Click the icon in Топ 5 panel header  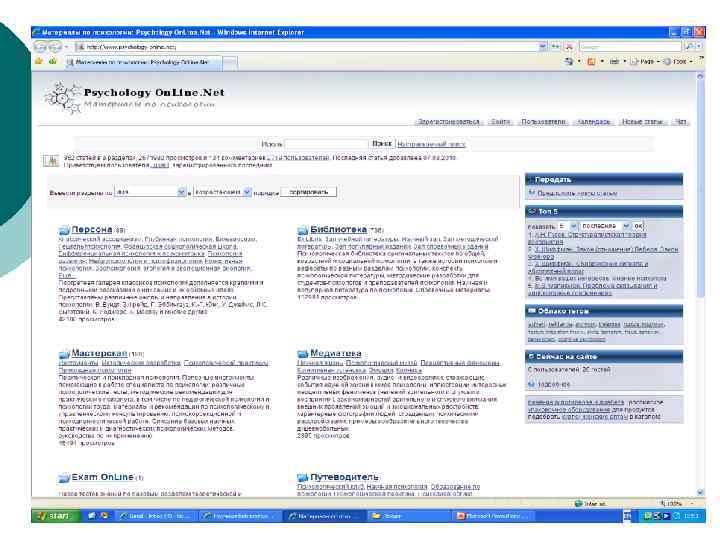coord(533,212)
